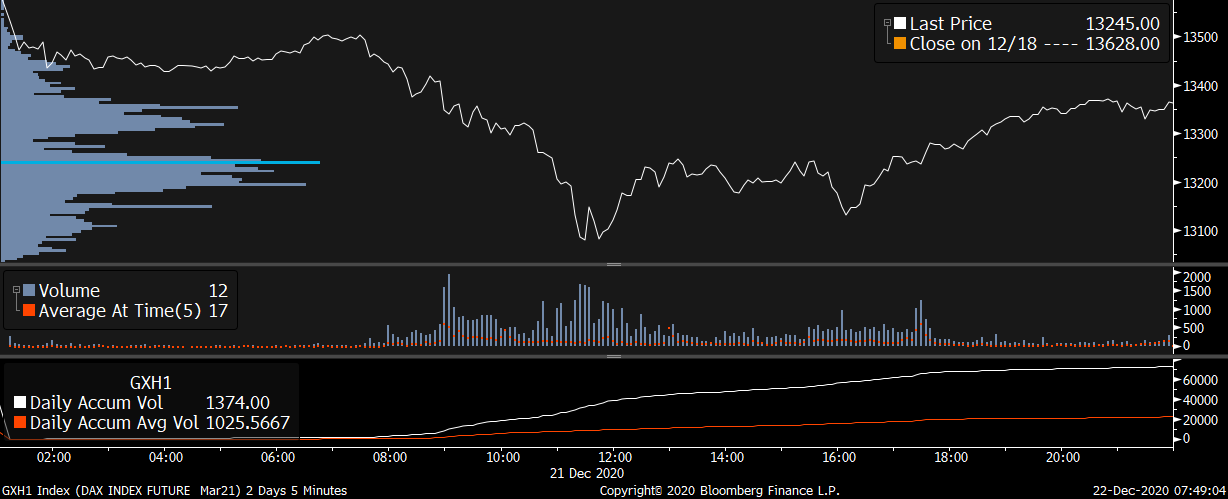The height and width of the screenshot is (499, 1228).
Task: Click the Average At Time(5) orange swatch
Action: 29,311
